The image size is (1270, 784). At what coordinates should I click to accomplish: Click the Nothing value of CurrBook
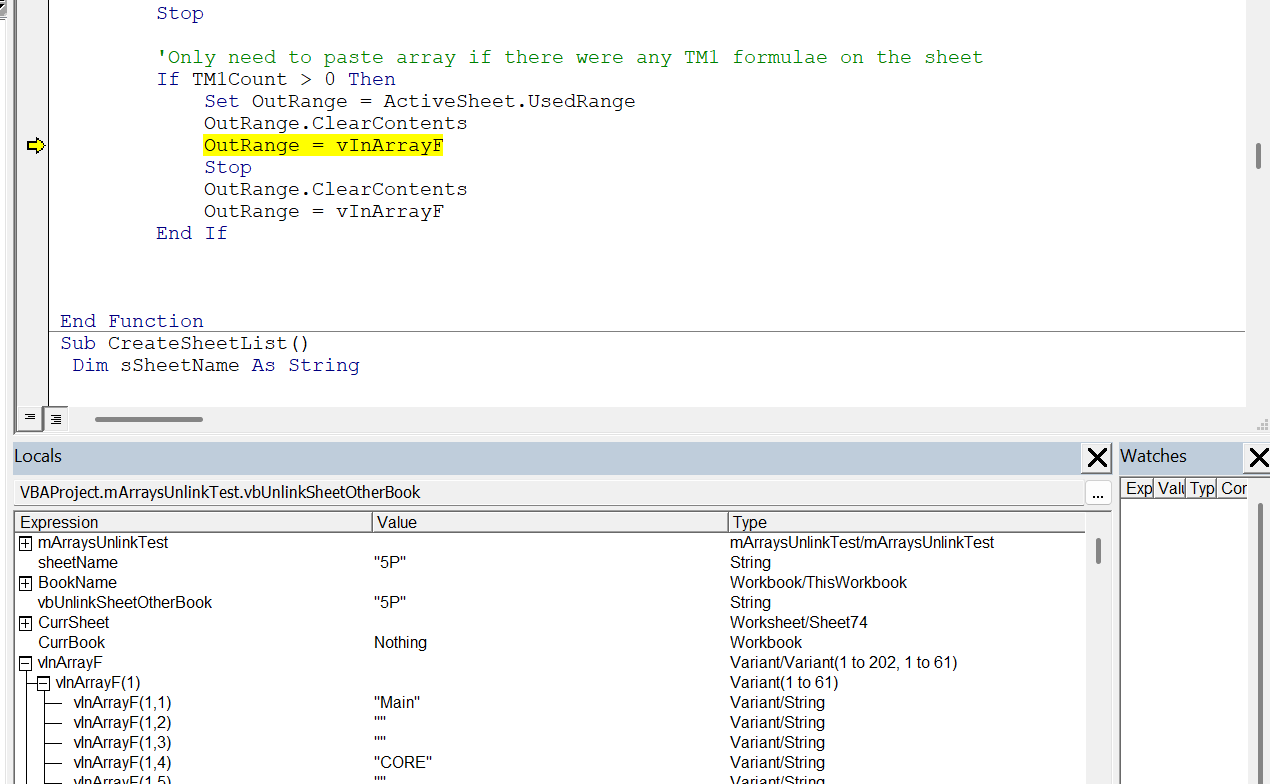pyautogui.click(x=400, y=643)
